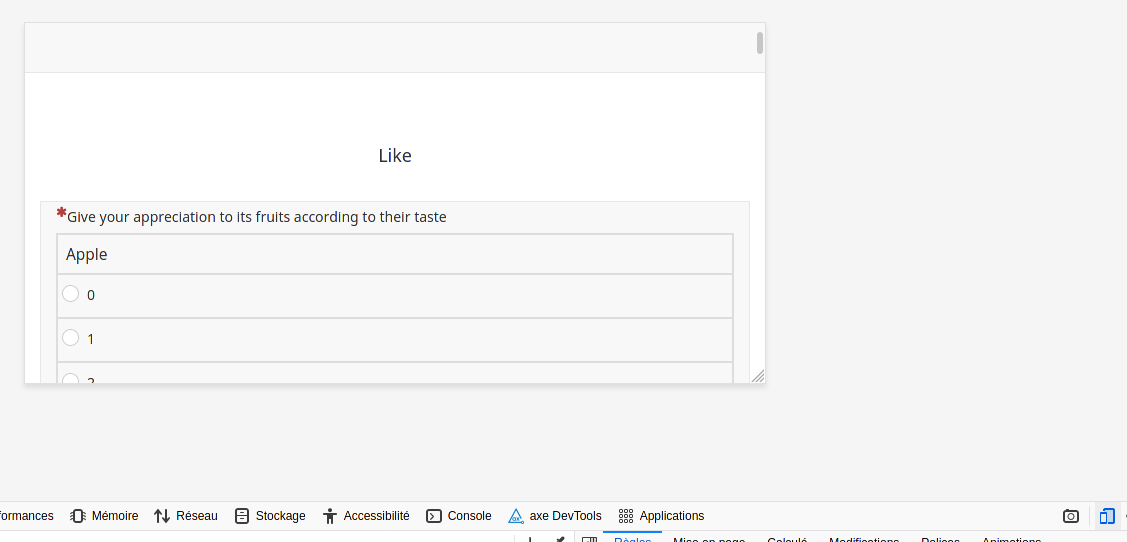Select radio option 1 for Apple
This screenshot has width=1127, height=542.
pos(70,337)
